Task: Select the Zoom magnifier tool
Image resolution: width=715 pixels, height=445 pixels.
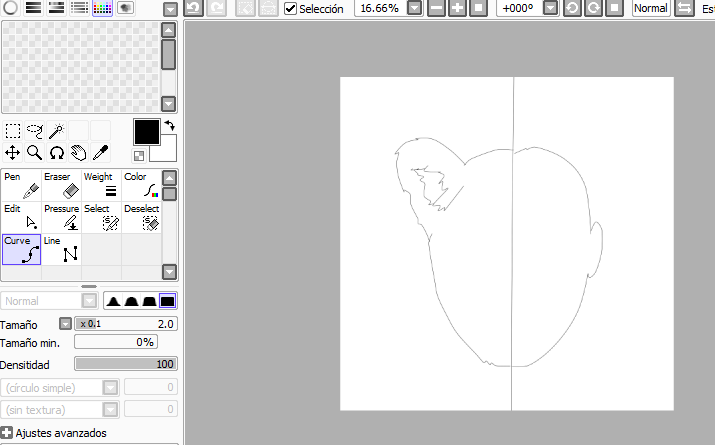Action: coord(35,152)
